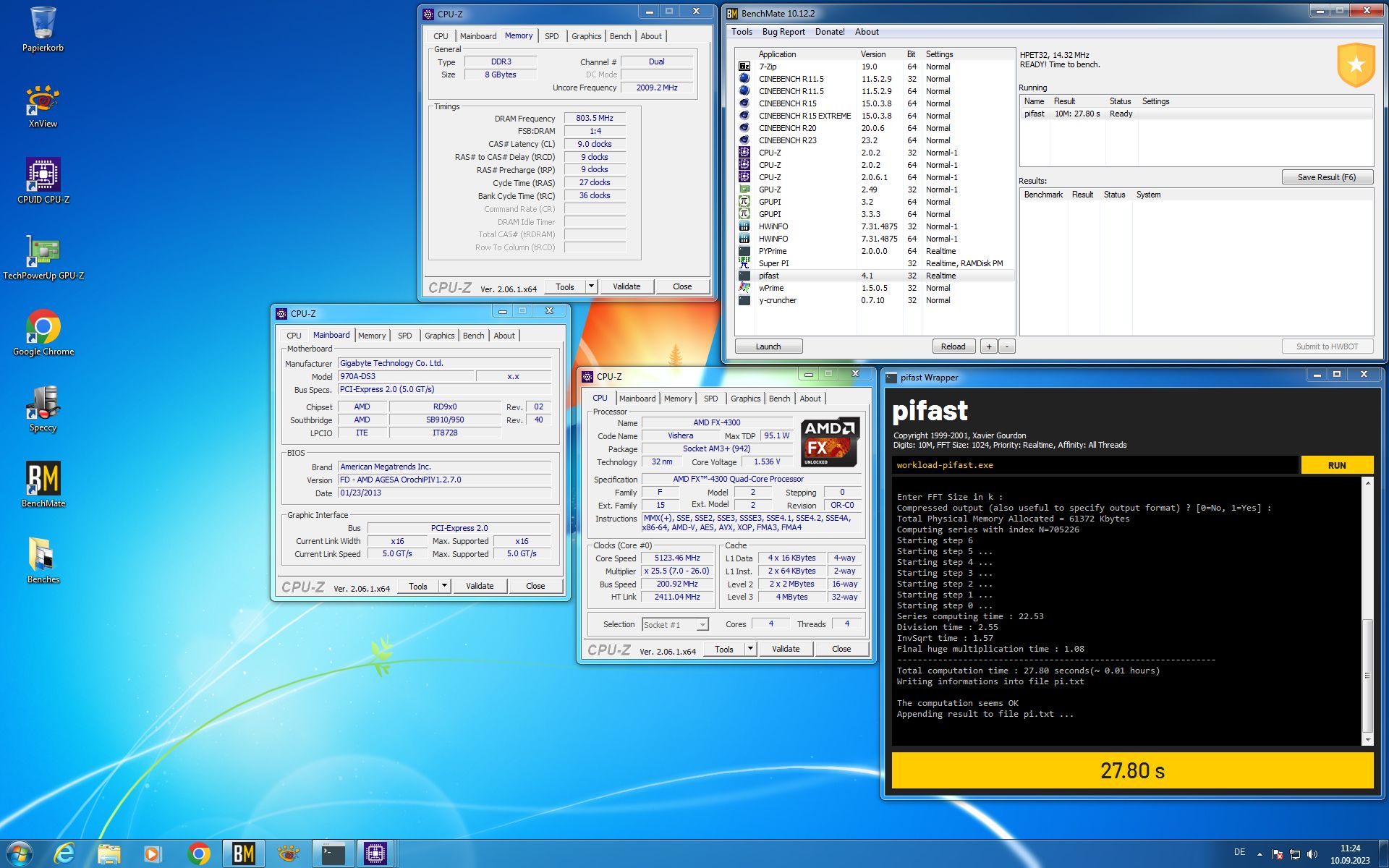Screen dimensions: 1389x868
Task: Click network icon in system tray
Action: [x=1295, y=854]
